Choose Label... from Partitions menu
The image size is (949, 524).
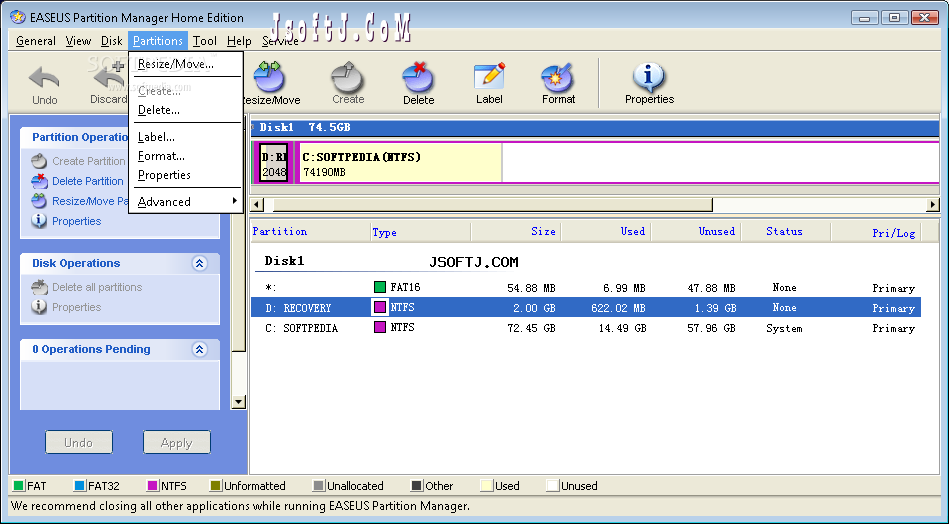coord(186,137)
